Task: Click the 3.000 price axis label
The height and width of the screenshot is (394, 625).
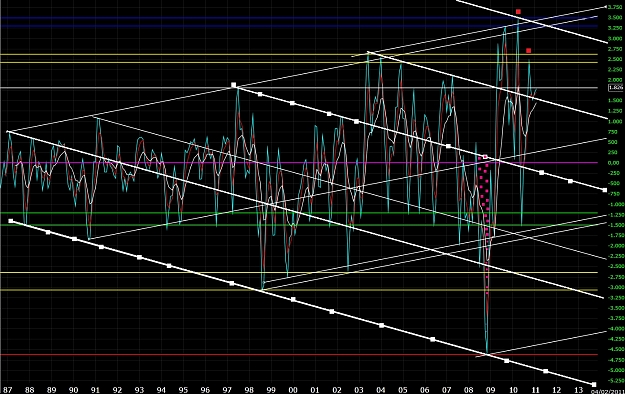Action: (615, 39)
